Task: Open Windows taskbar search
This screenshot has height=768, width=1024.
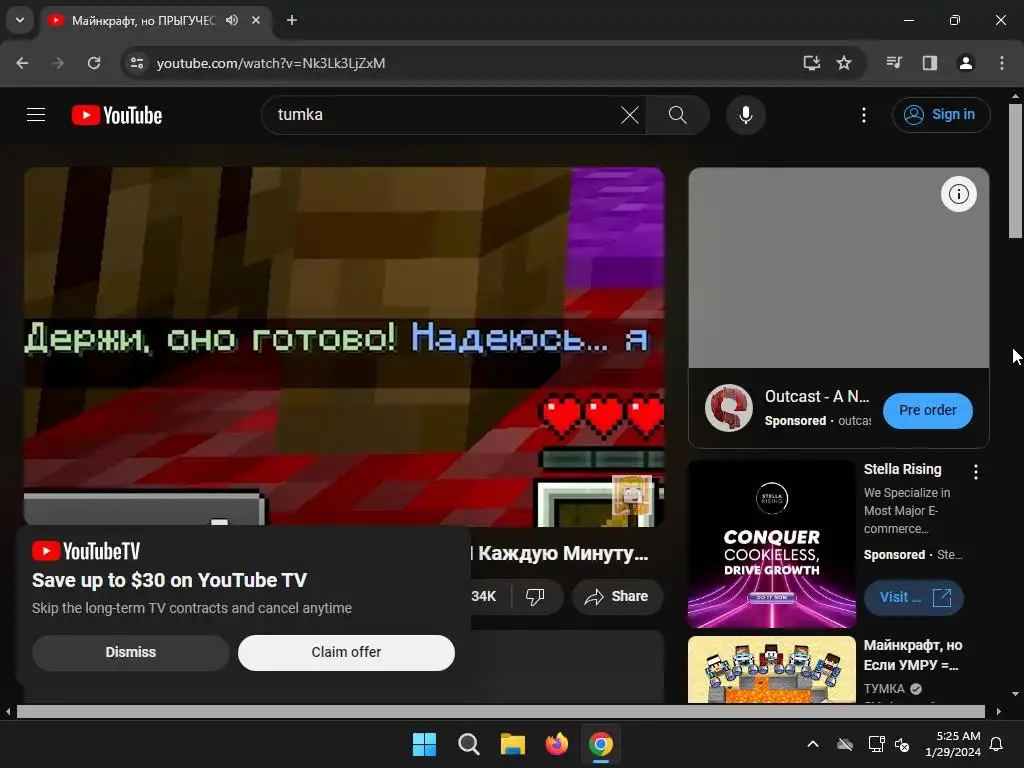Action: (x=469, y=744)
